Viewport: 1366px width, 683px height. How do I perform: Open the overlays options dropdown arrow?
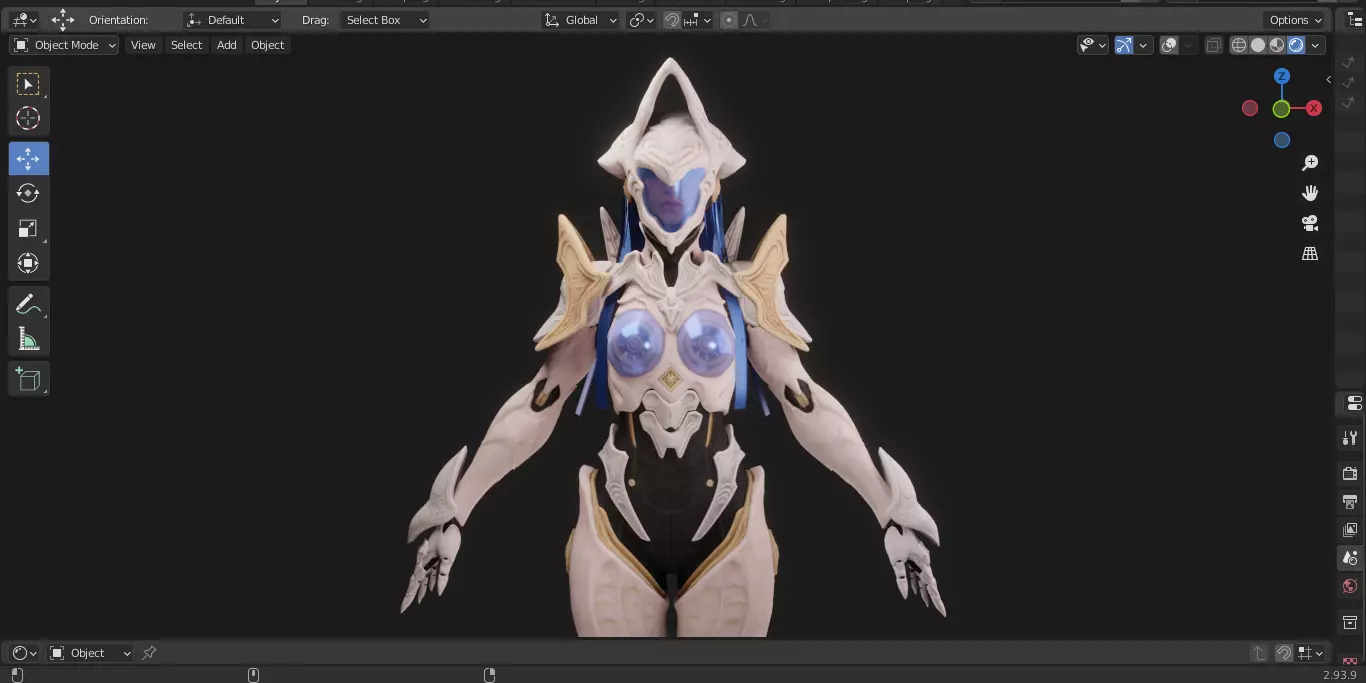coord(1188,45)
